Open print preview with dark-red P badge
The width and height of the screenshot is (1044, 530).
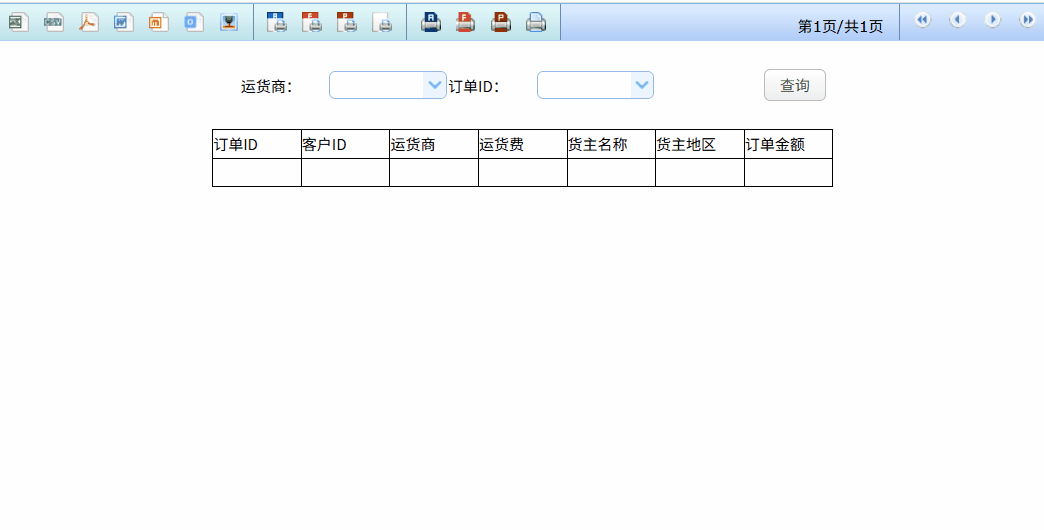tap(346, 22)
